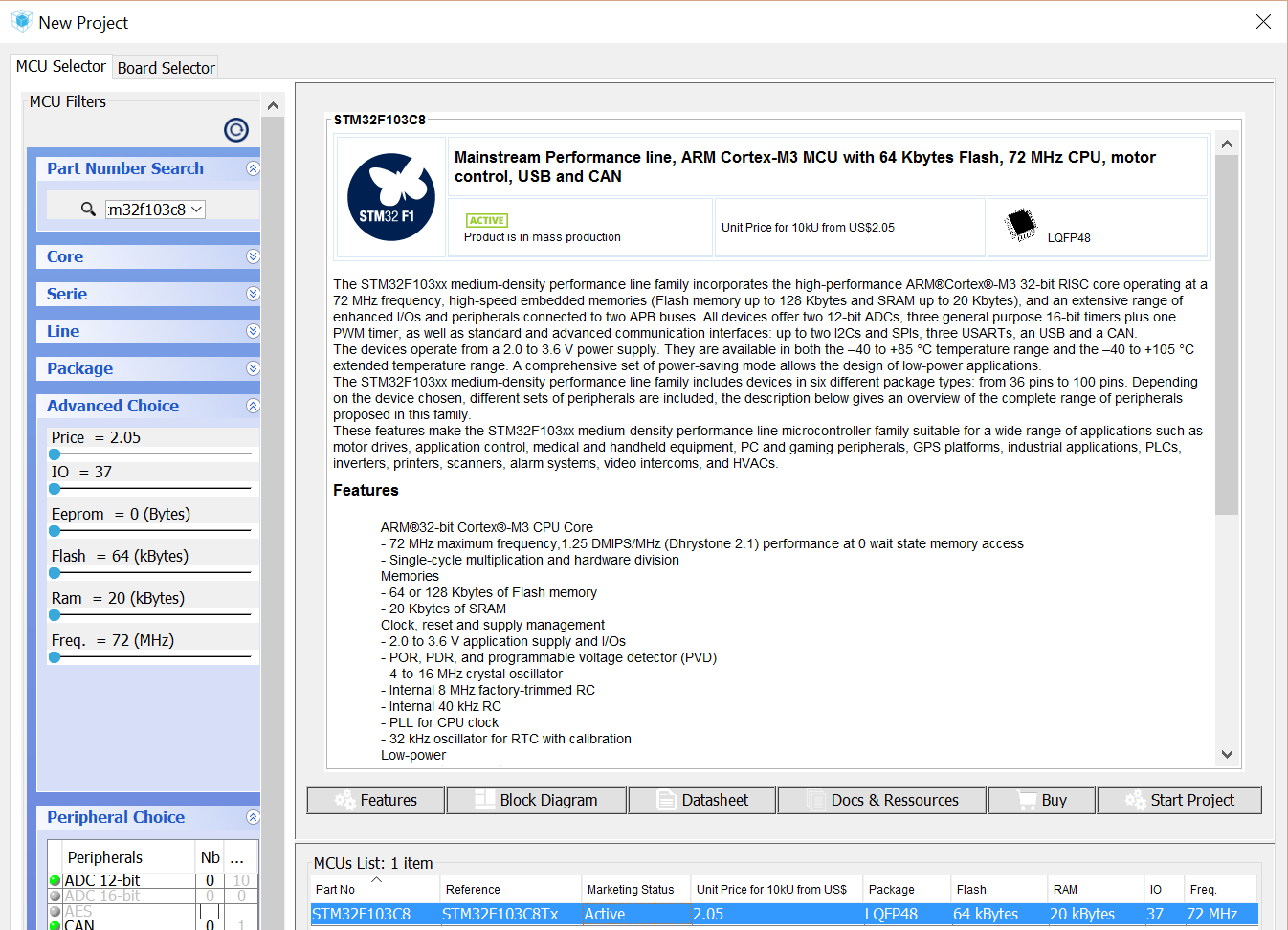
Task: Click the Start Project button
Action: (1180, 800)
